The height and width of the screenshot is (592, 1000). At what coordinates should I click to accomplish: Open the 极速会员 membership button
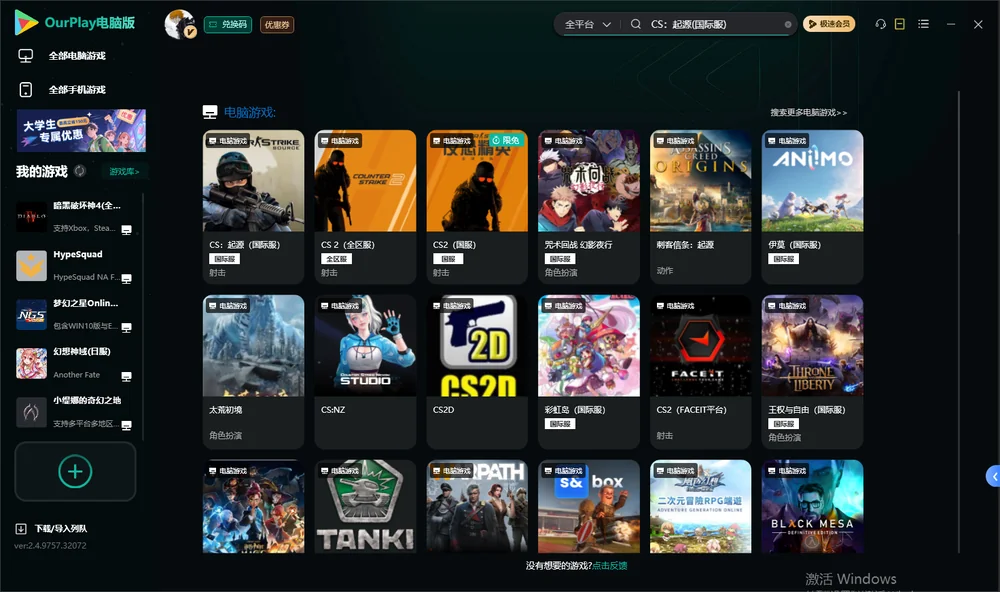click(829, 24)
